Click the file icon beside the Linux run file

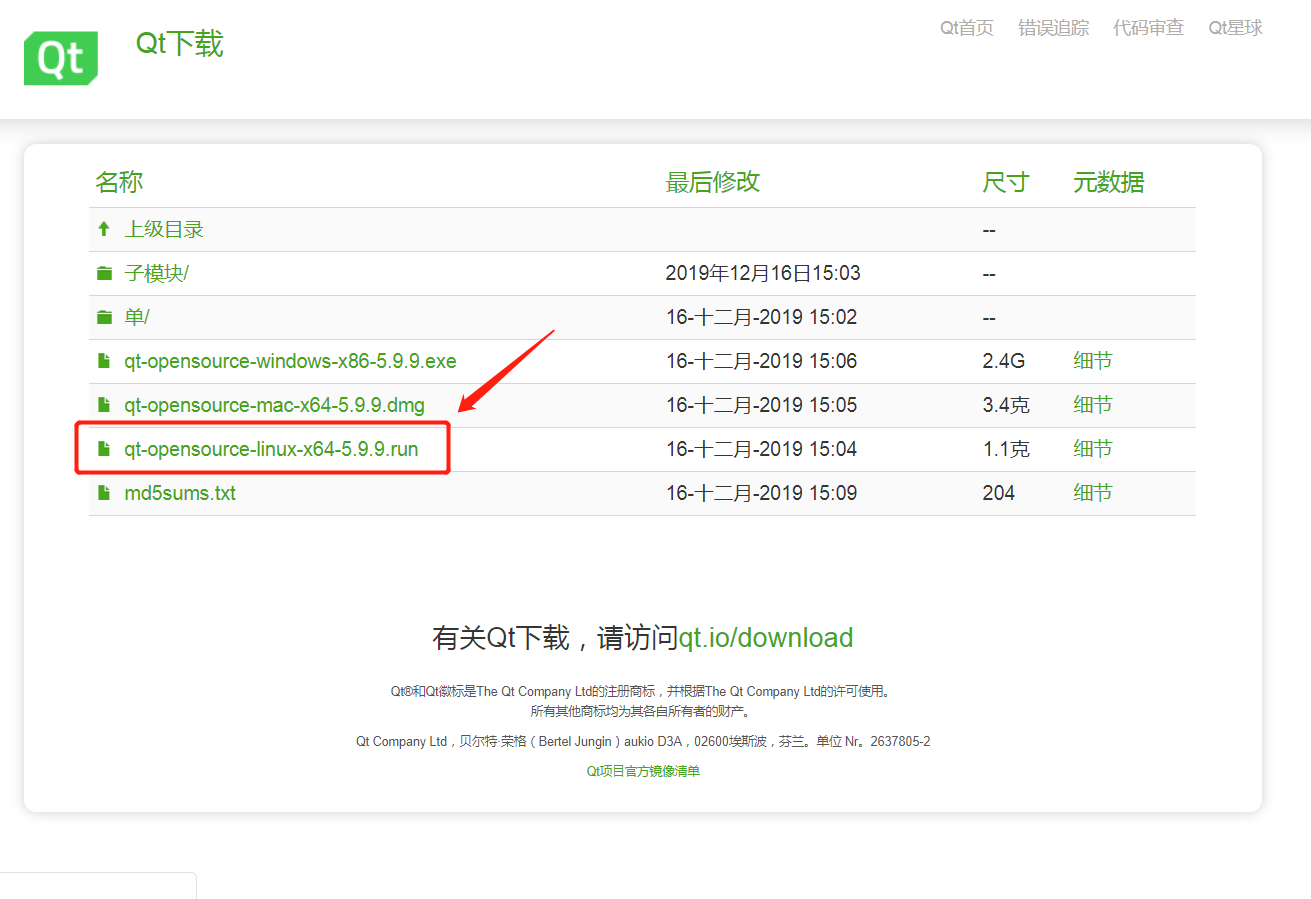click(x=104, y=448)
